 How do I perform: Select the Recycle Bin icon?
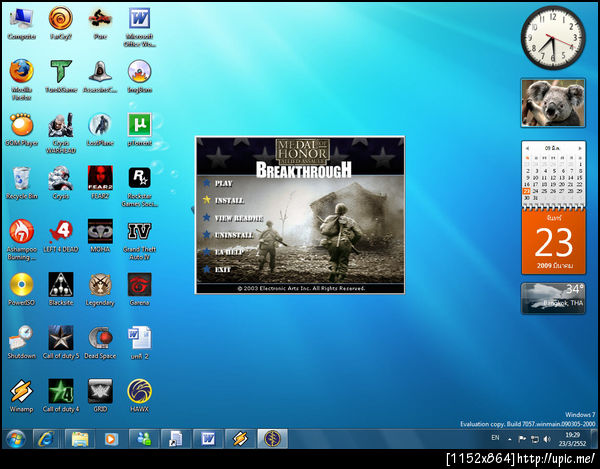pyautogui.click(x=21, y=183)
